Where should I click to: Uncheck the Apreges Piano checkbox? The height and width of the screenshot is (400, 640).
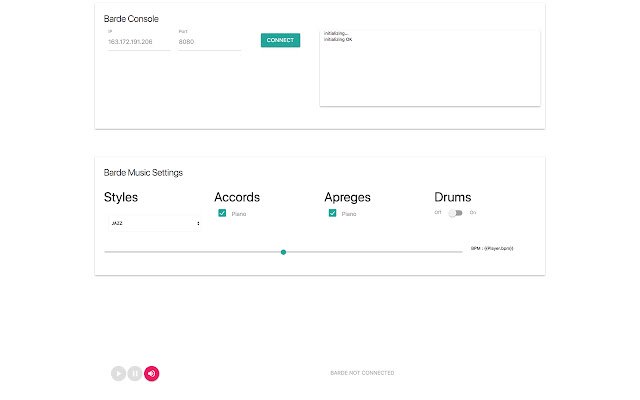pyautogui.click(x=332, y=213)
